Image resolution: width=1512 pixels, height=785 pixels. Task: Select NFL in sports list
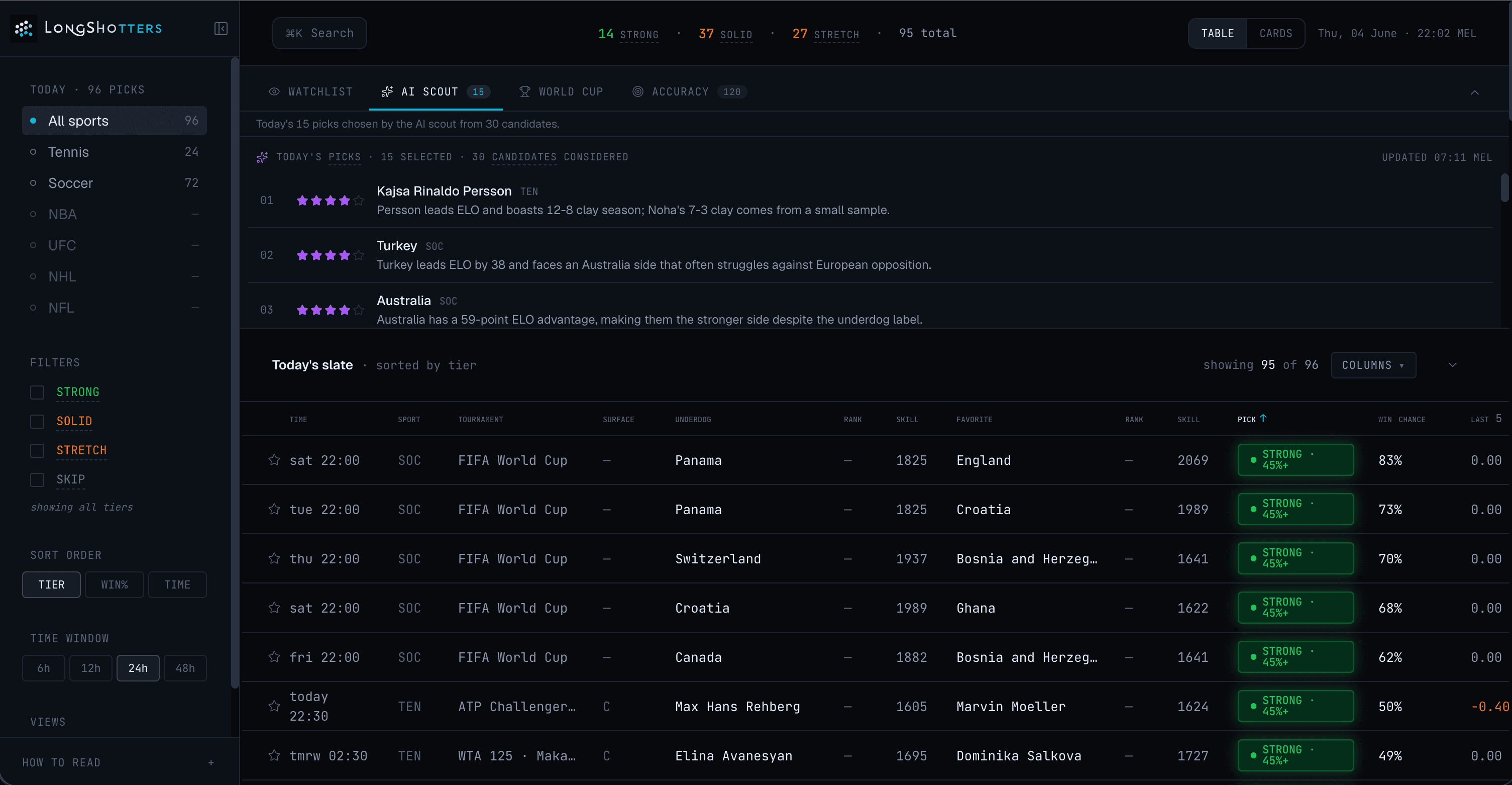[x=115, y=308]
